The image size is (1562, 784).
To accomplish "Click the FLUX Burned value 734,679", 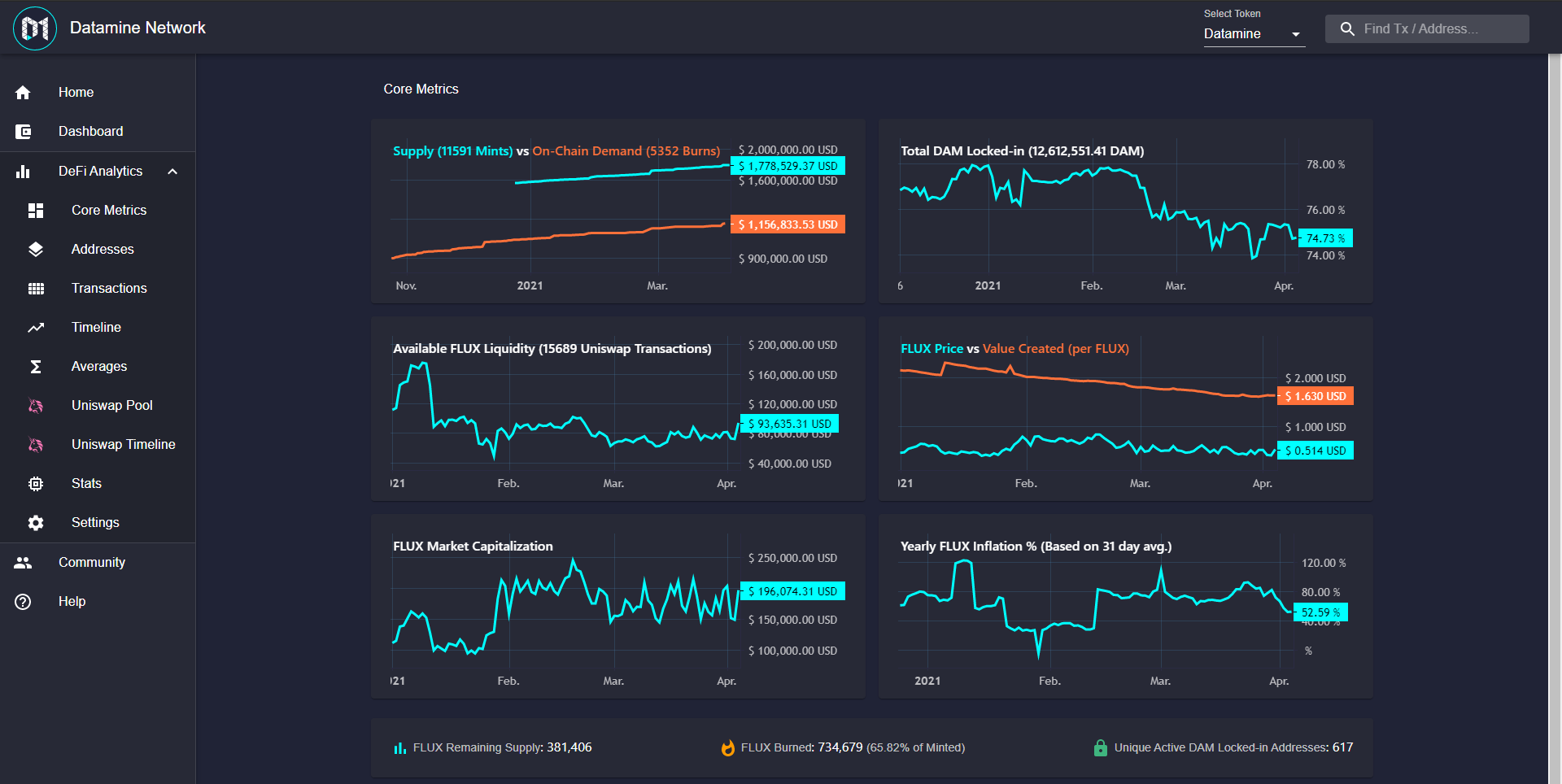I will point(840,747).
